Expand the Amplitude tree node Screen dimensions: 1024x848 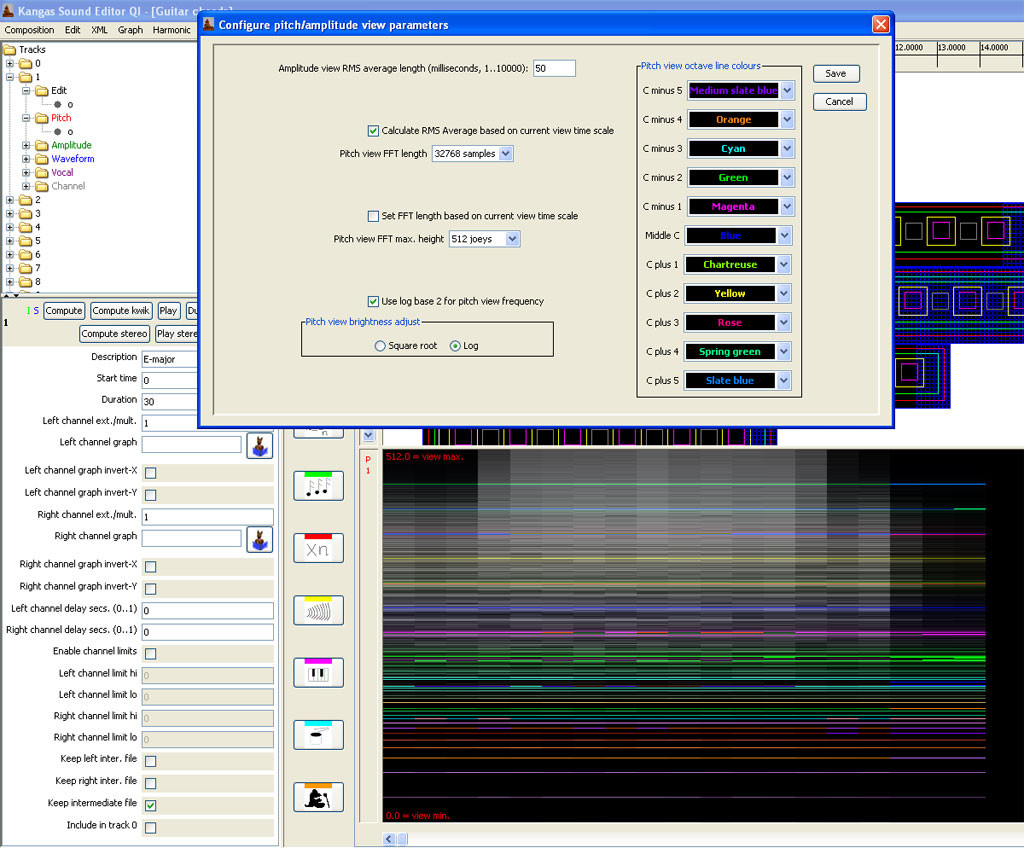pyautogui.click(x=26, y=145)
